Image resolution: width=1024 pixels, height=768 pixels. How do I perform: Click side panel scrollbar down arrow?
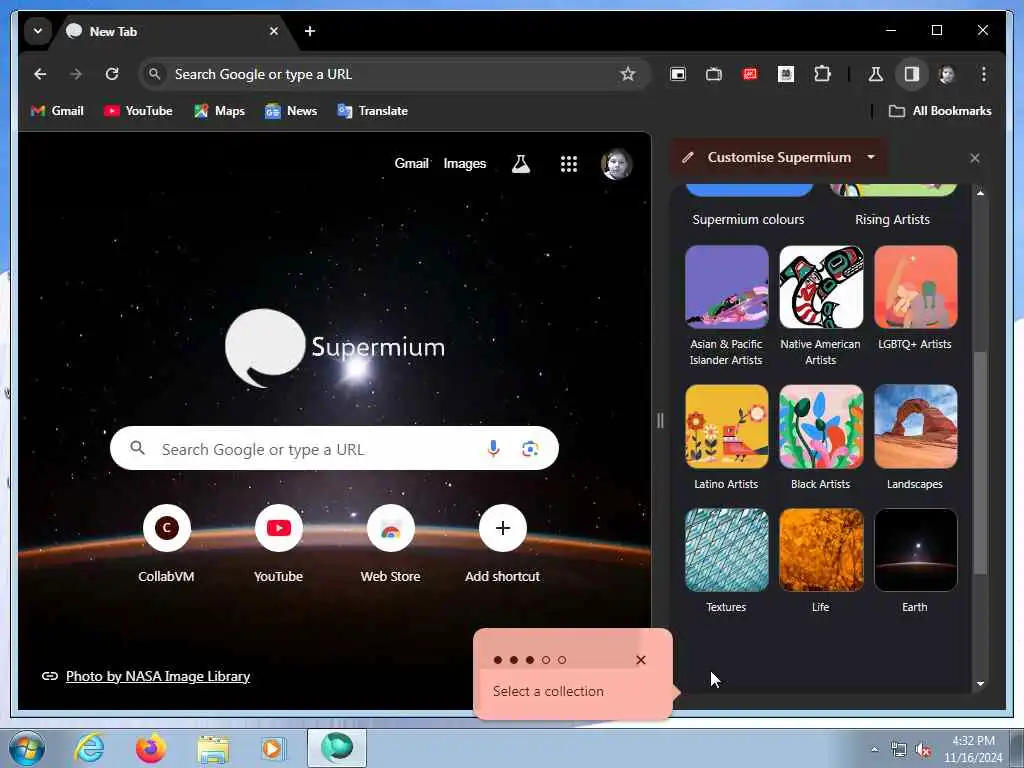[x=980, y=684]
